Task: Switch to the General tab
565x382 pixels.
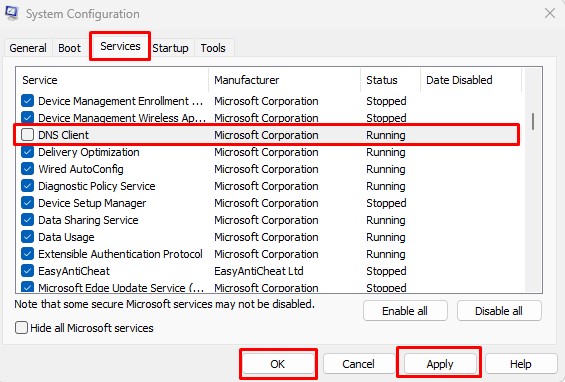Action: tap(28, 48)
